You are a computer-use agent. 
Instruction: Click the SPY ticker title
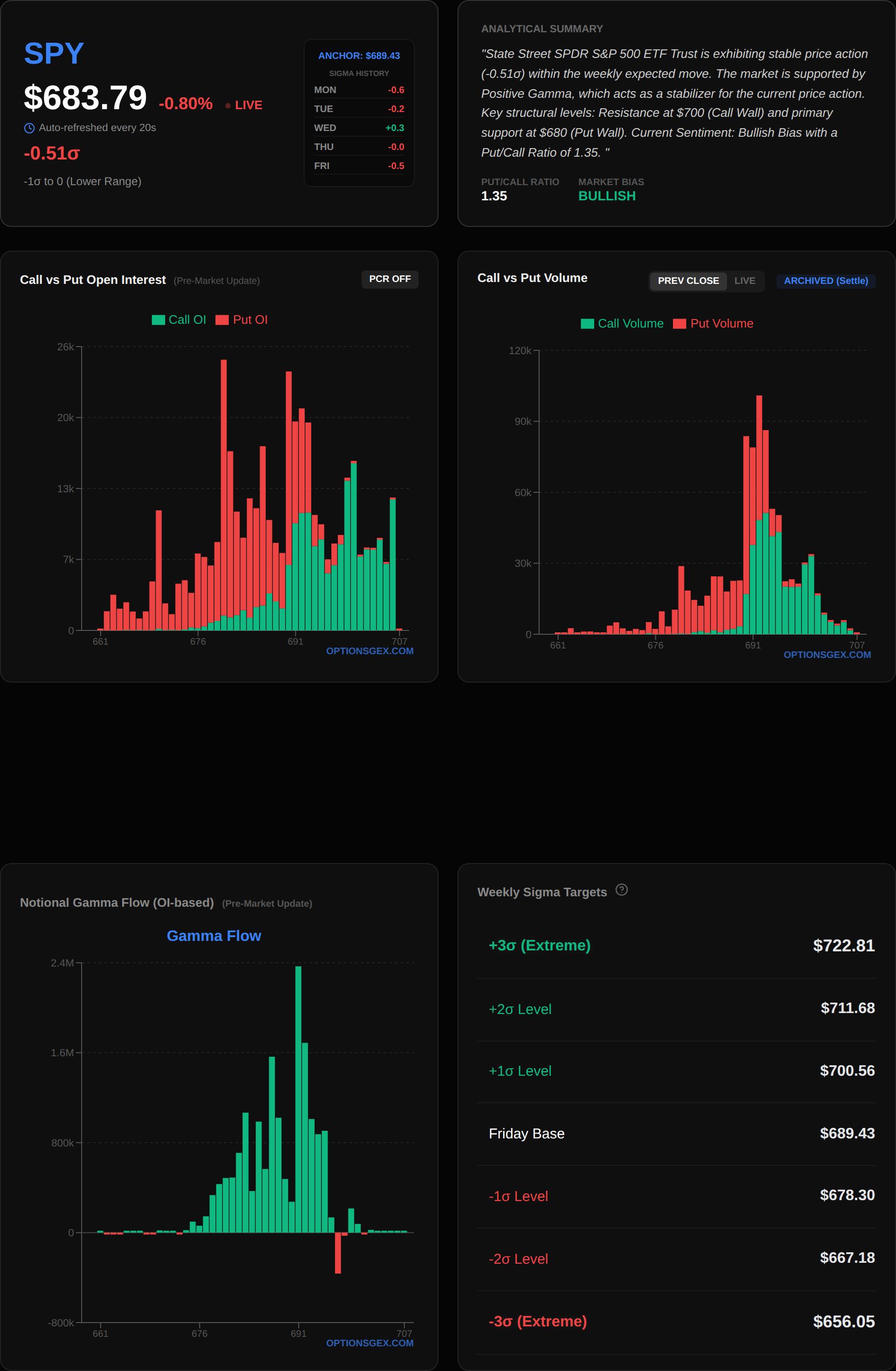click(54, 54)
